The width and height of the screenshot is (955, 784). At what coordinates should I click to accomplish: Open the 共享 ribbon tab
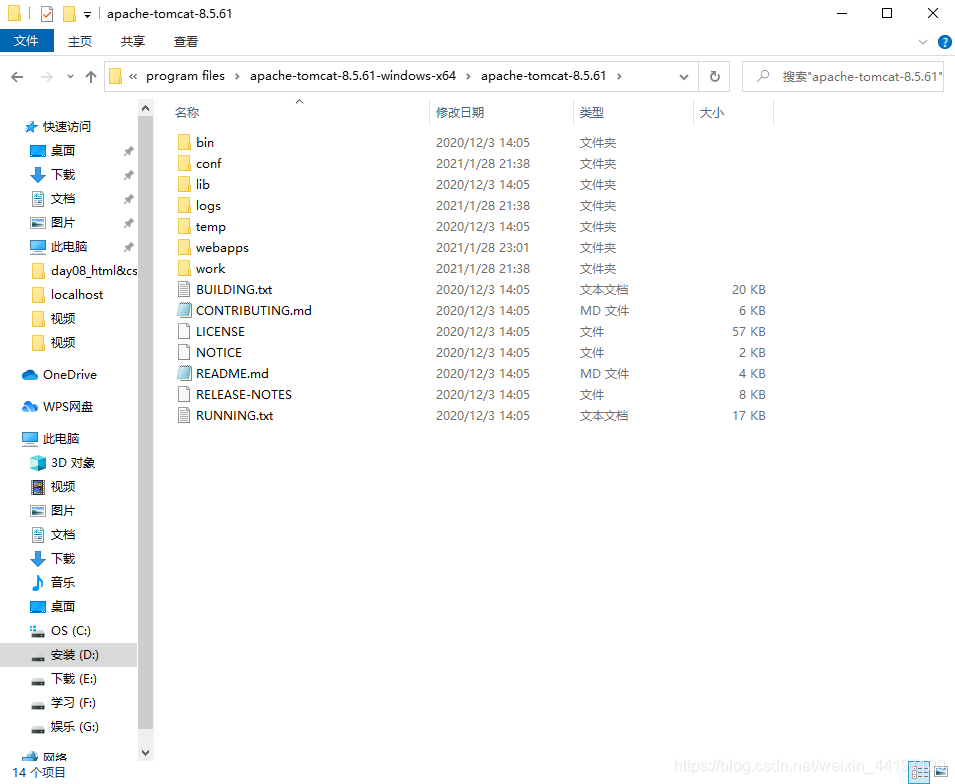pyautogui.click(x=133, y=41)
